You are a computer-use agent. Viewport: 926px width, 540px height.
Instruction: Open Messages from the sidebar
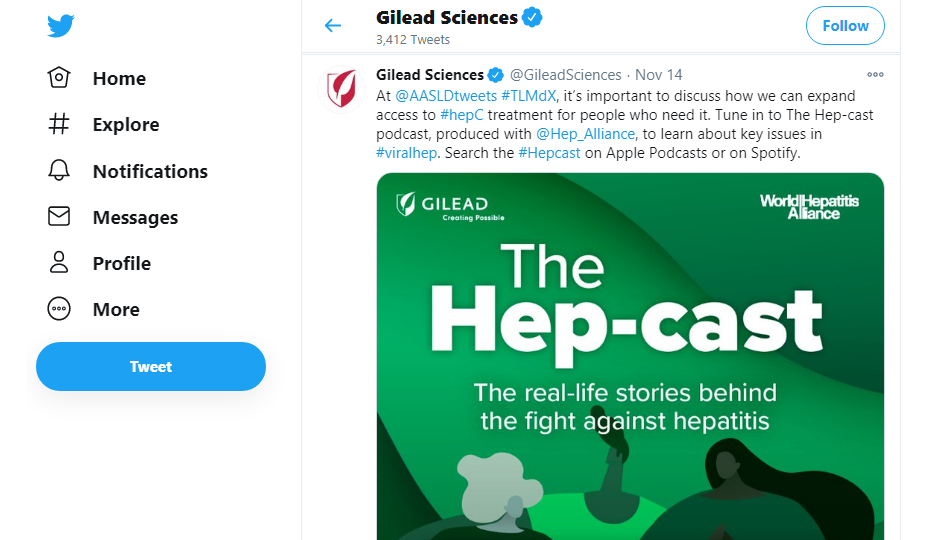pos(135,217)
